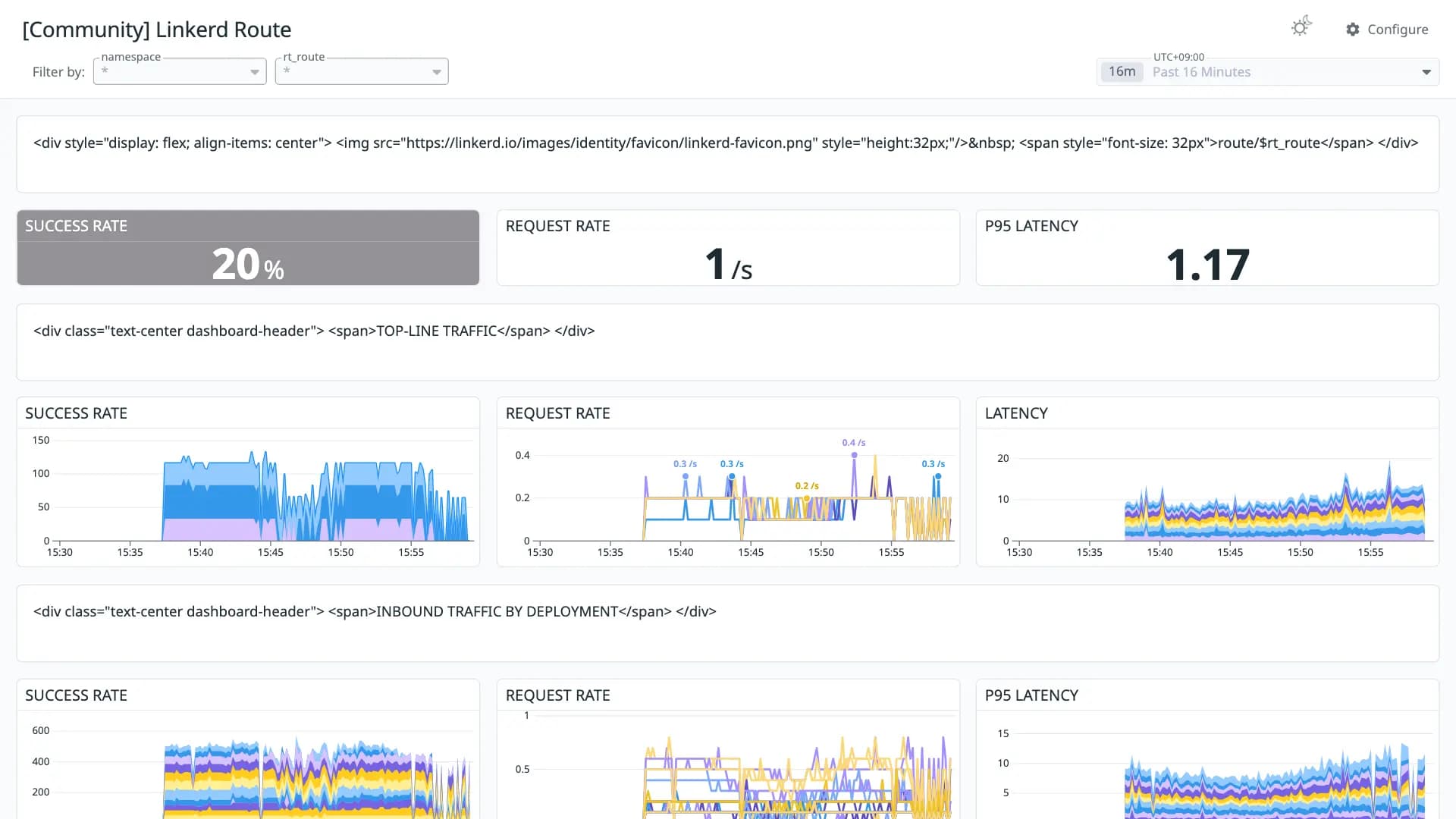Select the P95 Latency 1.17 widget

tap(1207, 248)
